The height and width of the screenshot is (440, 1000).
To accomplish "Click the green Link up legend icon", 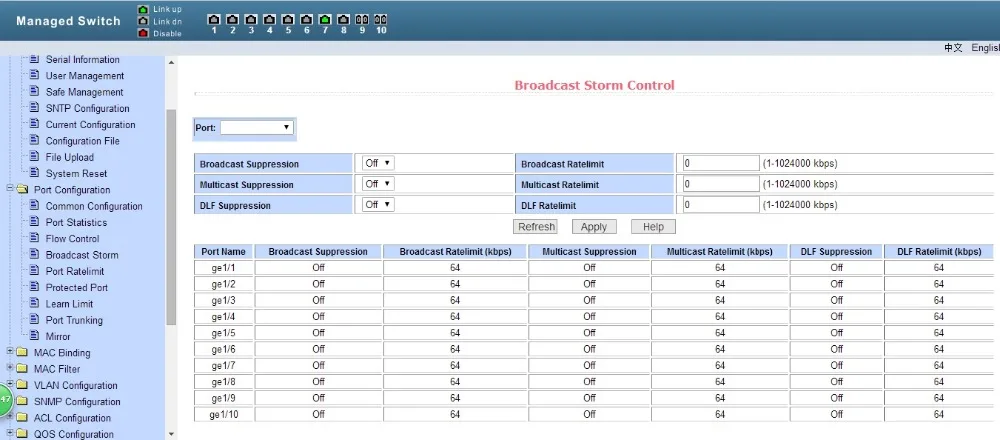I will point(143,10).
